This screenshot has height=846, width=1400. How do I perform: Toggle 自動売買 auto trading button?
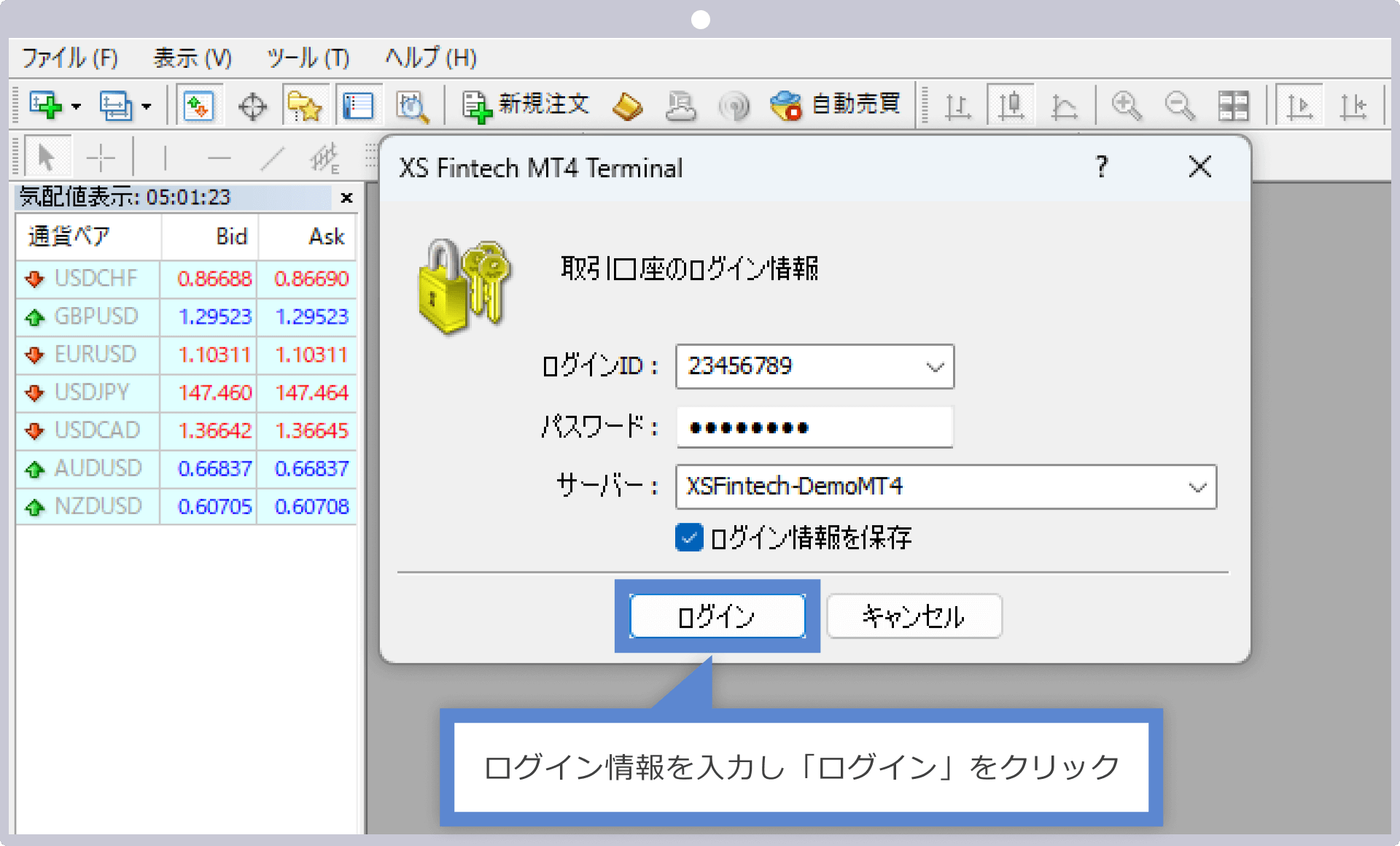(x=836, y=106)
